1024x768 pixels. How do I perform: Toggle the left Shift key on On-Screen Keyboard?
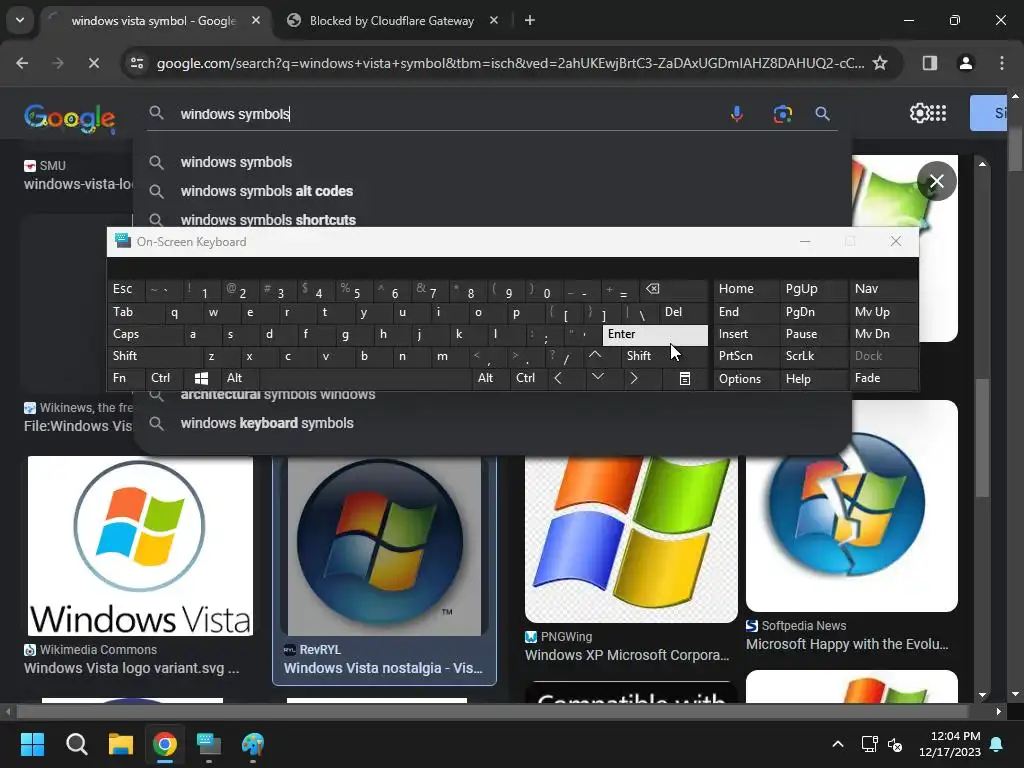pyautogui.click(x=155, y=355)
